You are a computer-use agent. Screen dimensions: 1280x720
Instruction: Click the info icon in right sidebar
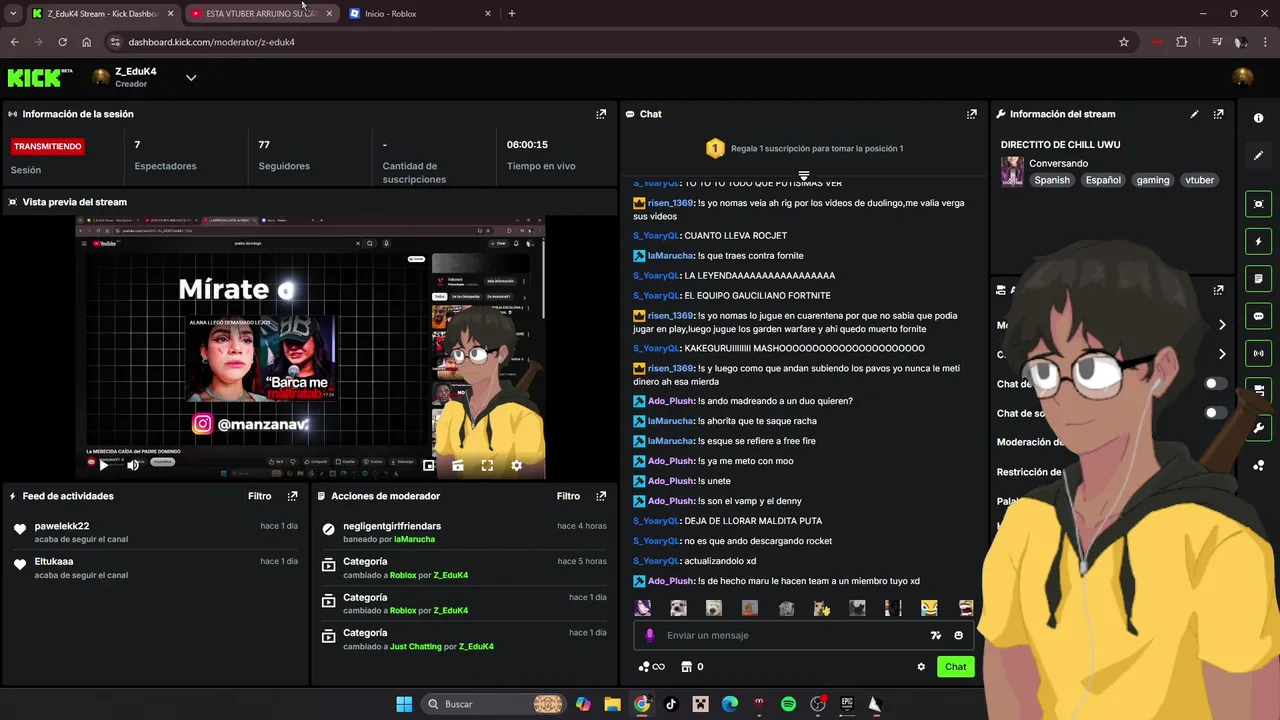[1258, 118]
